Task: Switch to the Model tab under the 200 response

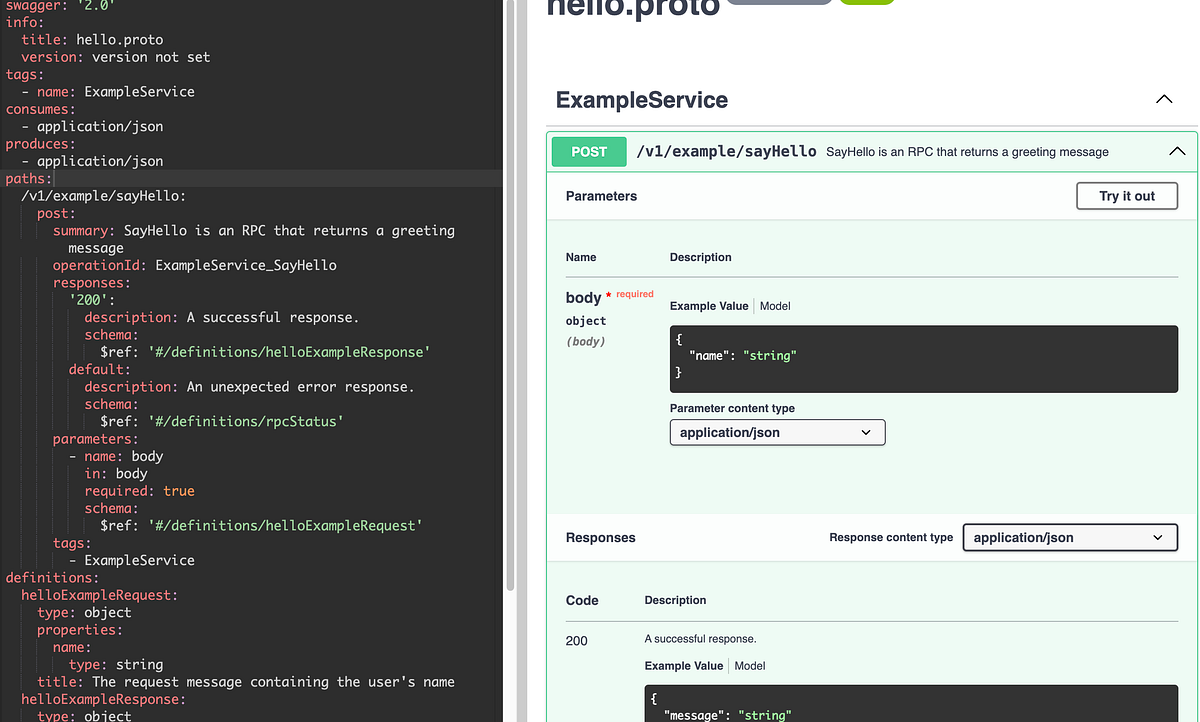Action: (749, 665)
